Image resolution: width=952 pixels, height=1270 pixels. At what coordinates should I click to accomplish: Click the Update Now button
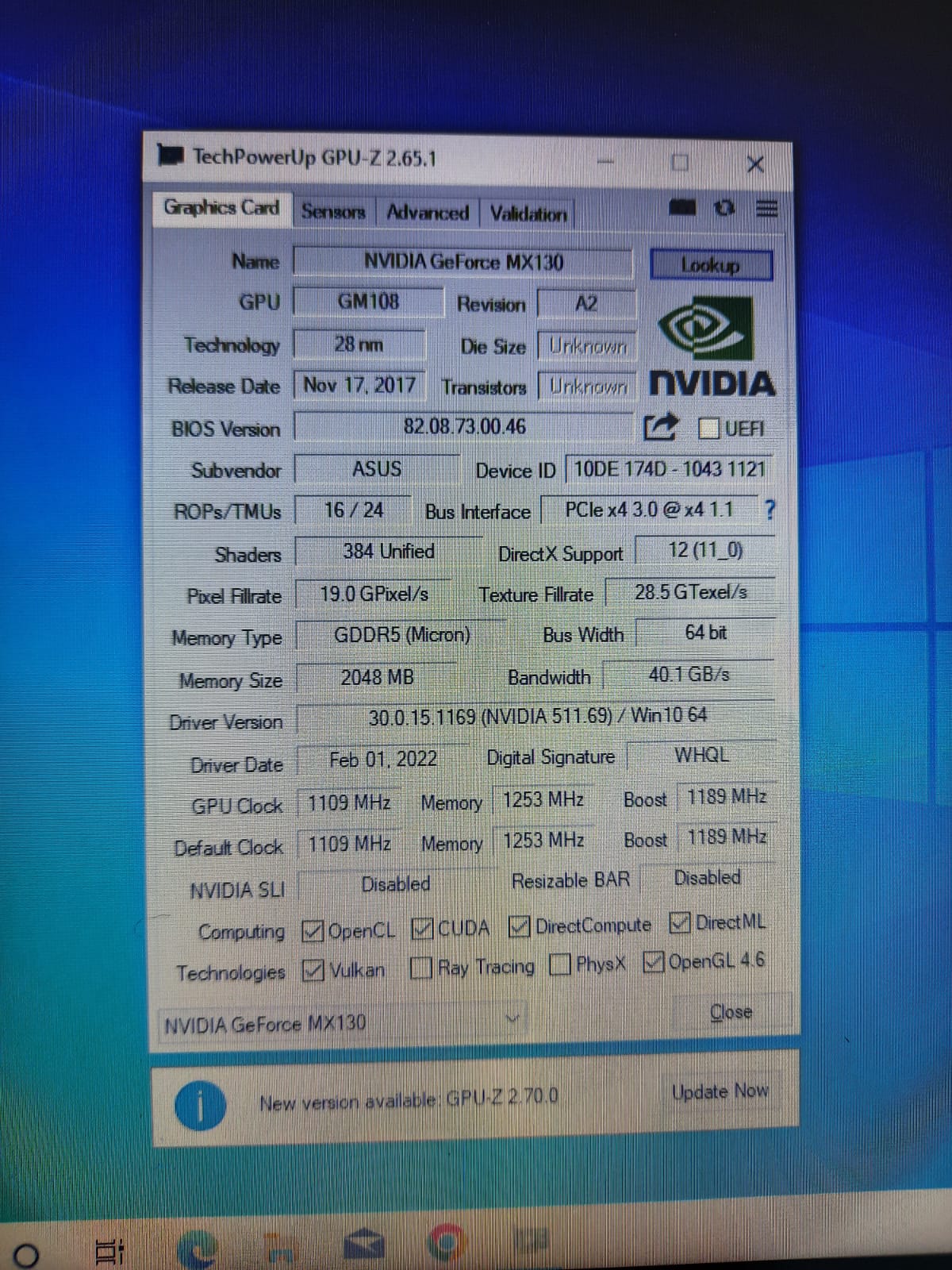pyautogui.click(x=720, y=1091)
